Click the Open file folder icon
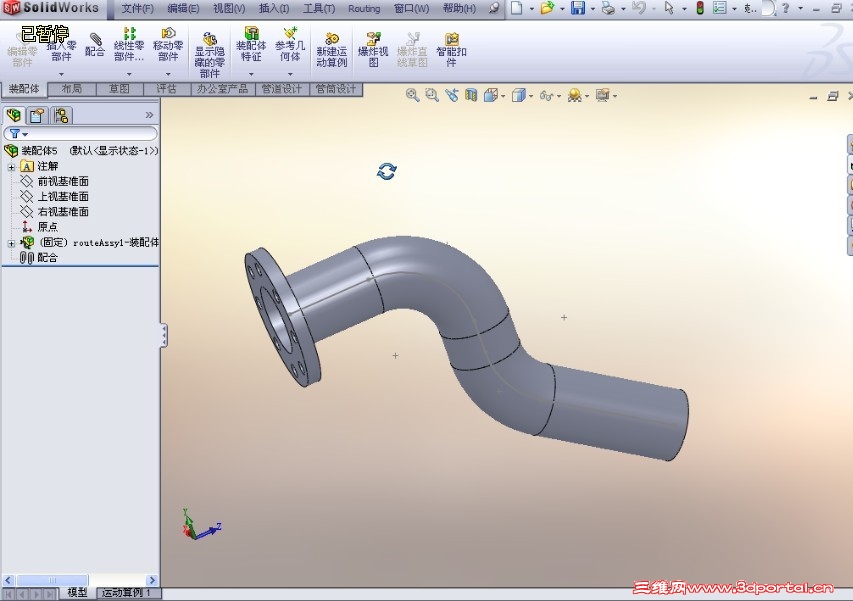 [547, 8]
